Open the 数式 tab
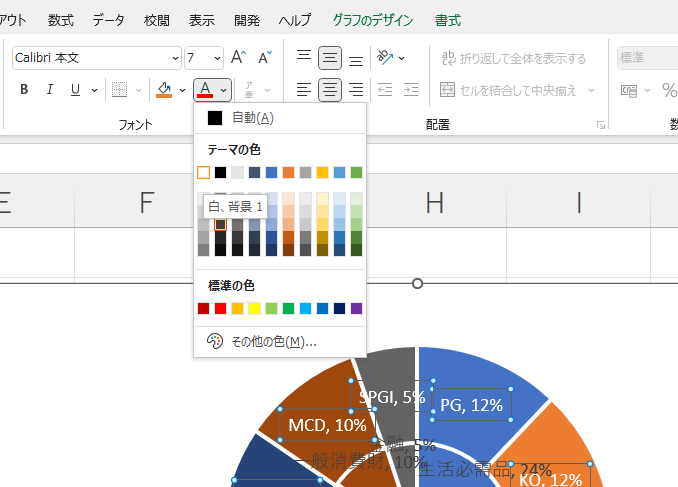Viewport: 678px width, 487px height. pos(61,20)
